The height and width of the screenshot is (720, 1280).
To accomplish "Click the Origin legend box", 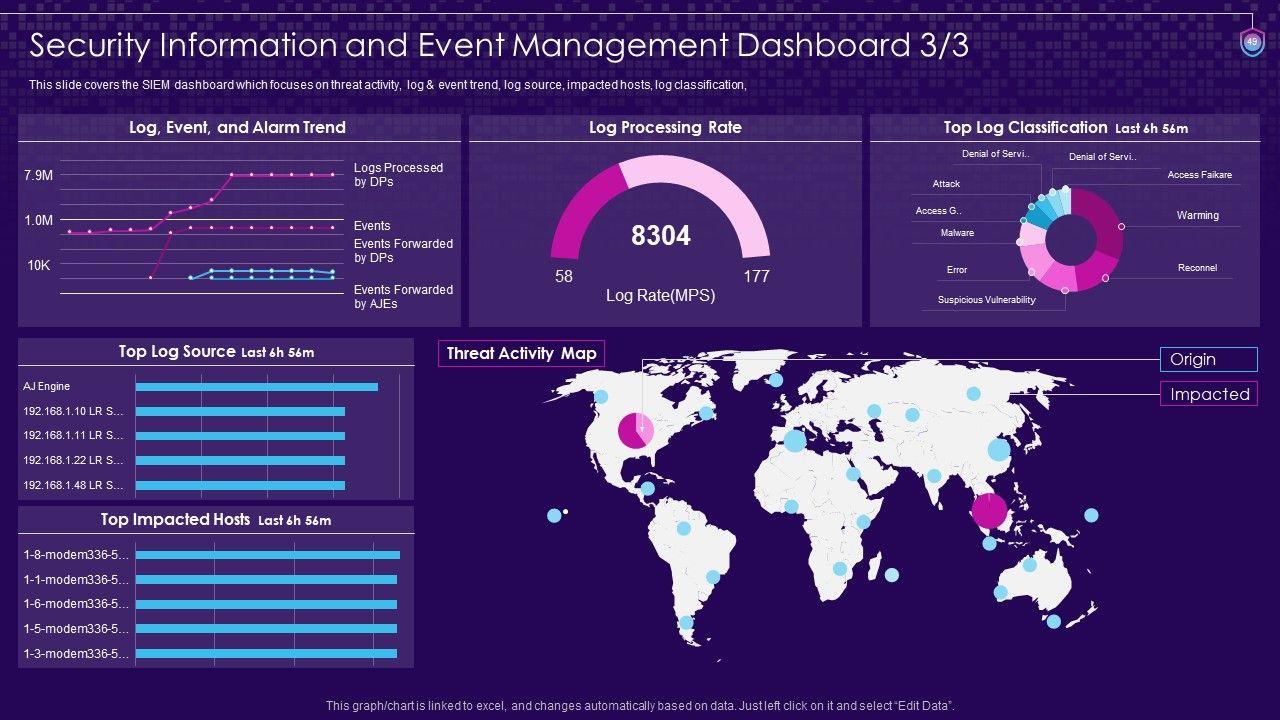I will tap(1208, 360).
